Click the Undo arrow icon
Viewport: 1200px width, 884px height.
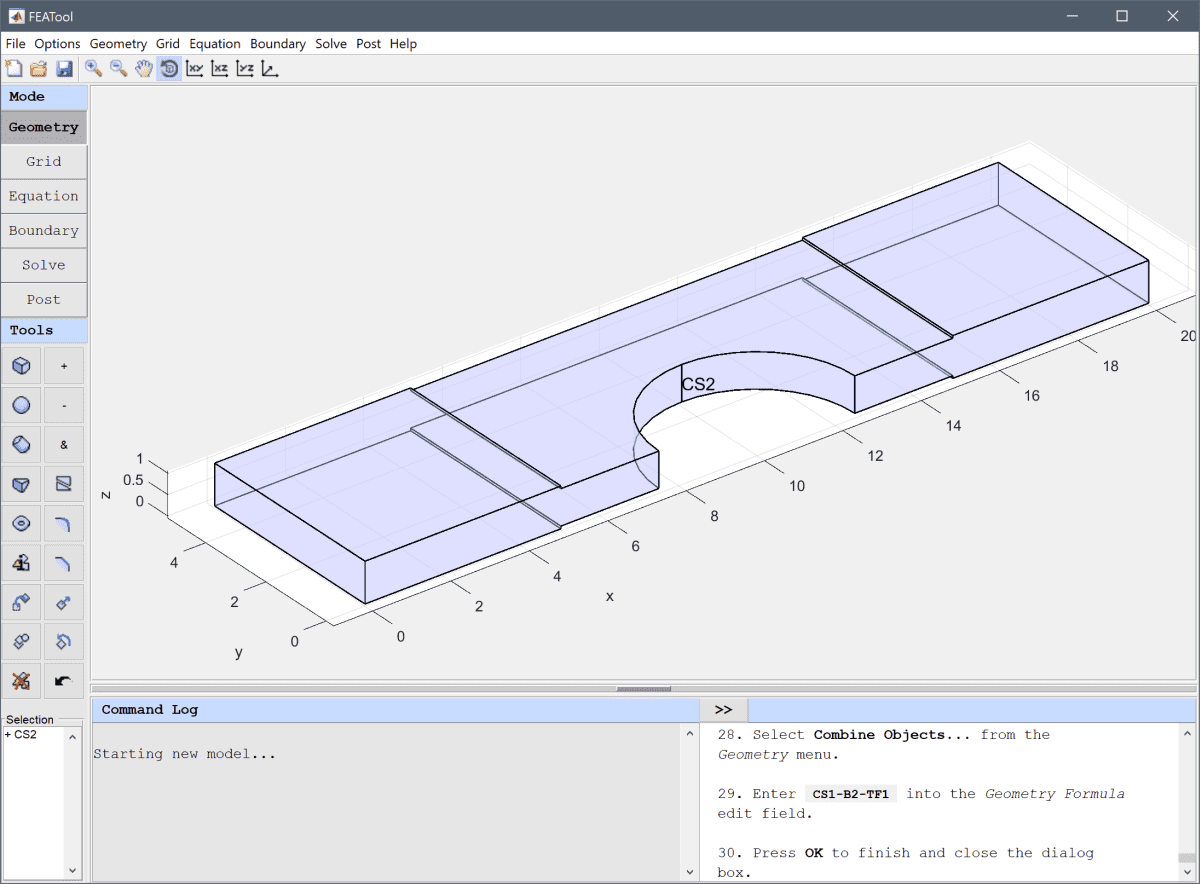coord(64,681)
